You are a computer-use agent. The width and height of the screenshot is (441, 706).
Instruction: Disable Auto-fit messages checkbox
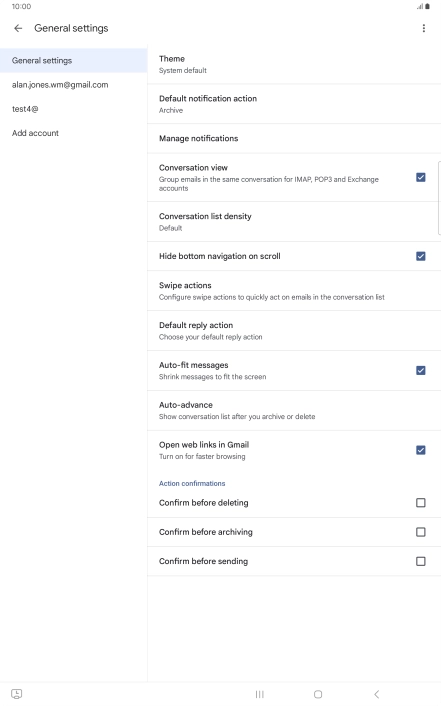[420, 371]
